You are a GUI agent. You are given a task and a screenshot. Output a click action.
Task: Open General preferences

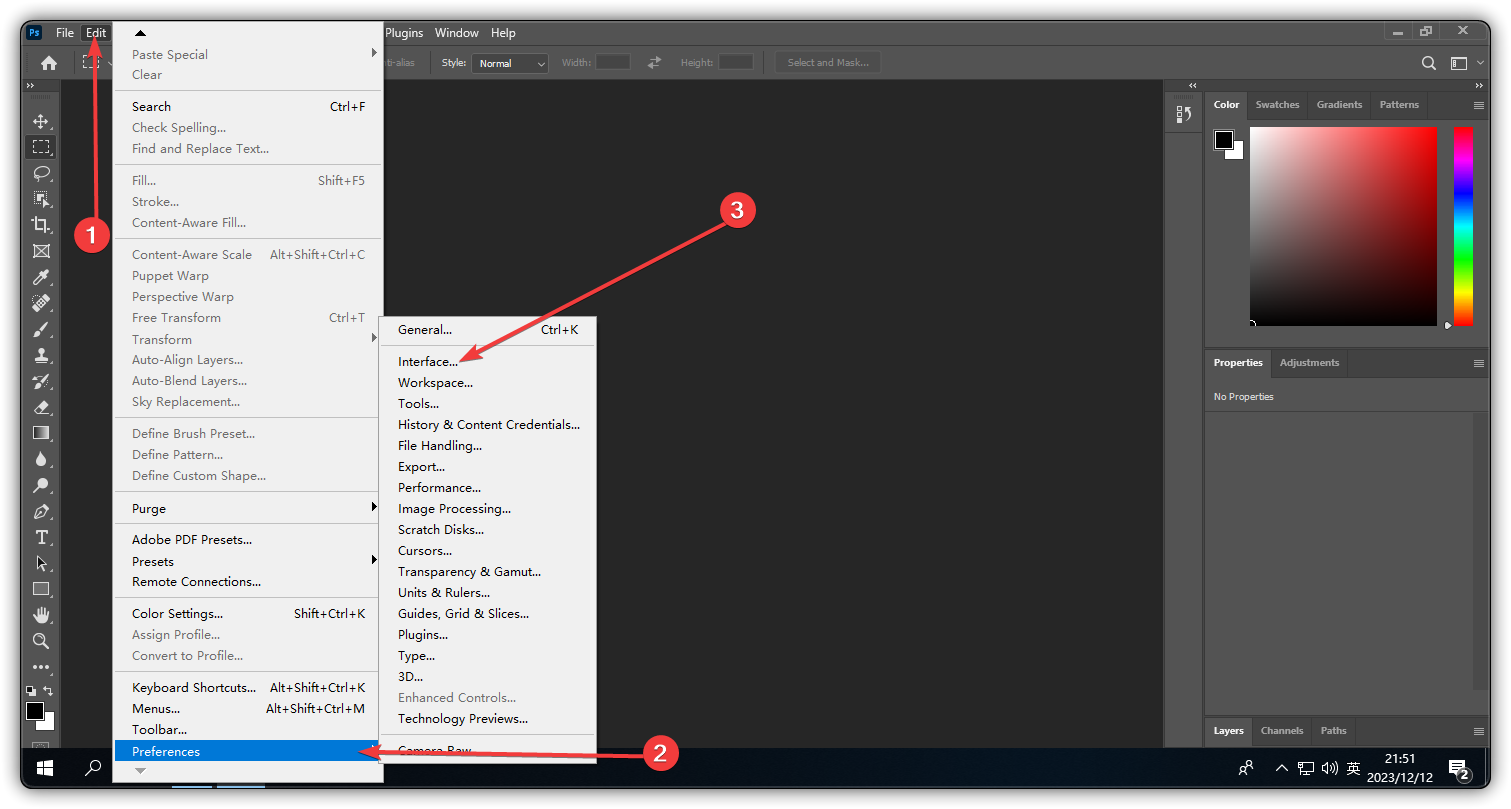[488, 329]
